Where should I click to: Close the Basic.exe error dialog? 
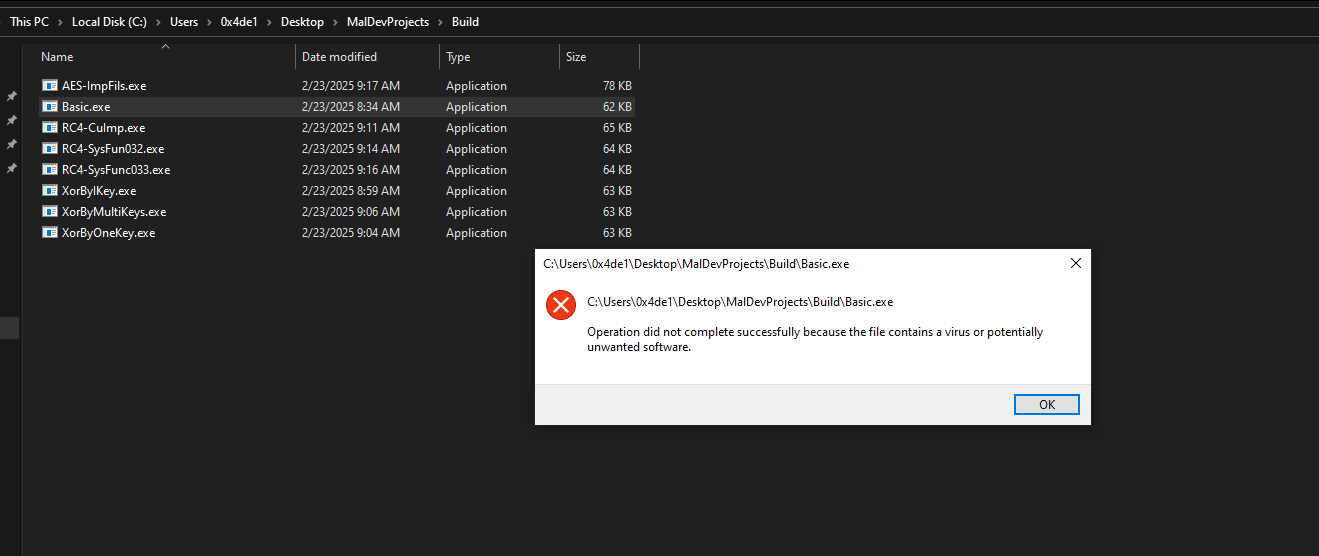pyautogui.click(x=1076, y=264)
